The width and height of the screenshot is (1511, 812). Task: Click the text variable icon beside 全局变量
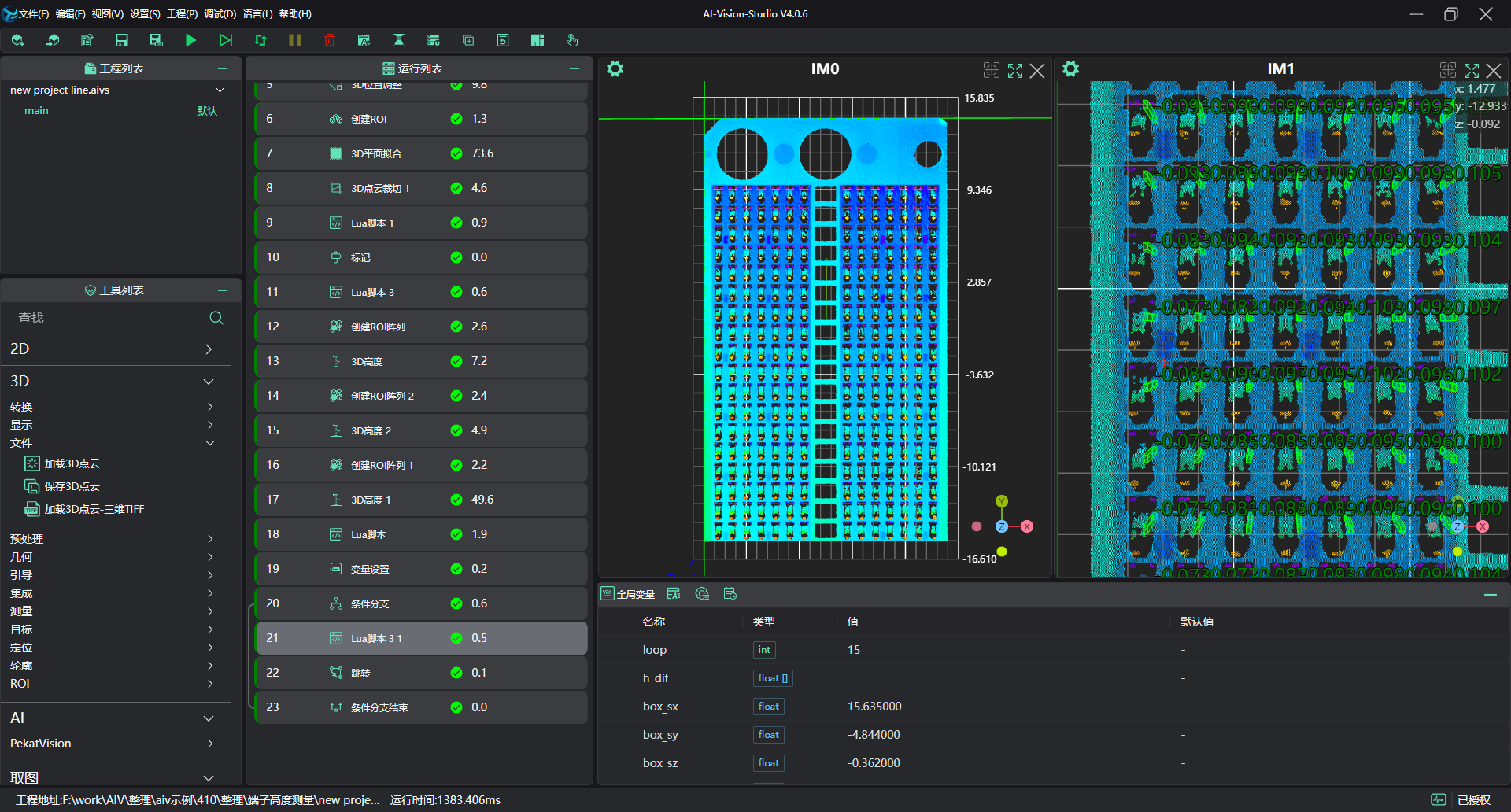coord(674,594)
